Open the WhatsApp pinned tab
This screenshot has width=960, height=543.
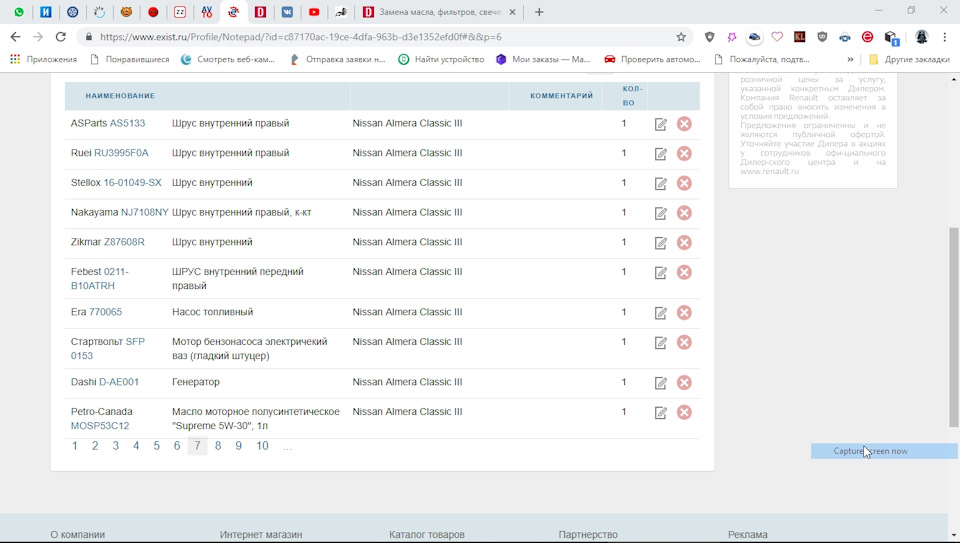click(x=19, y=12)
